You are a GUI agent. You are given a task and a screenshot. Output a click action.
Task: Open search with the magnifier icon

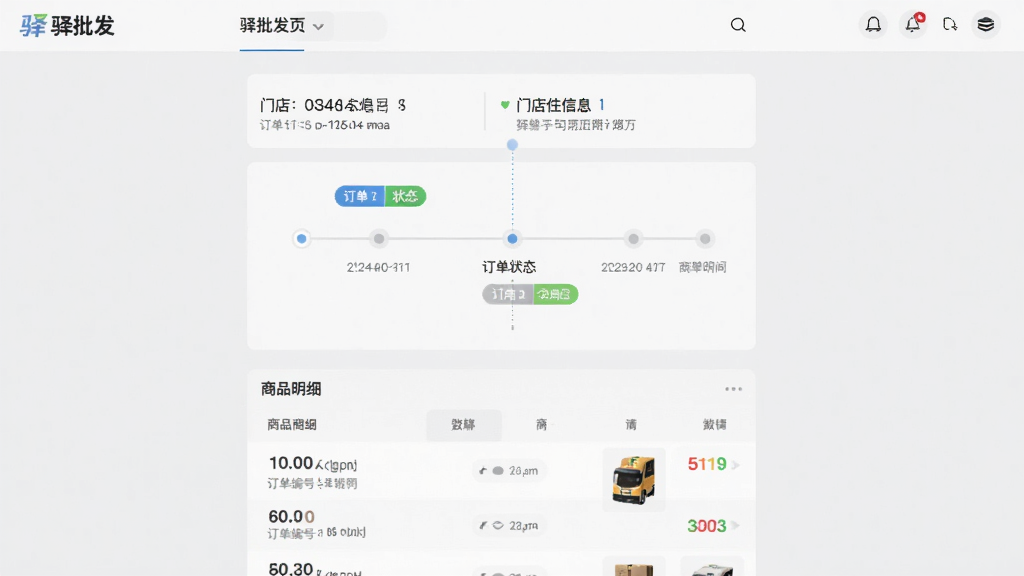tap(738, 25)
